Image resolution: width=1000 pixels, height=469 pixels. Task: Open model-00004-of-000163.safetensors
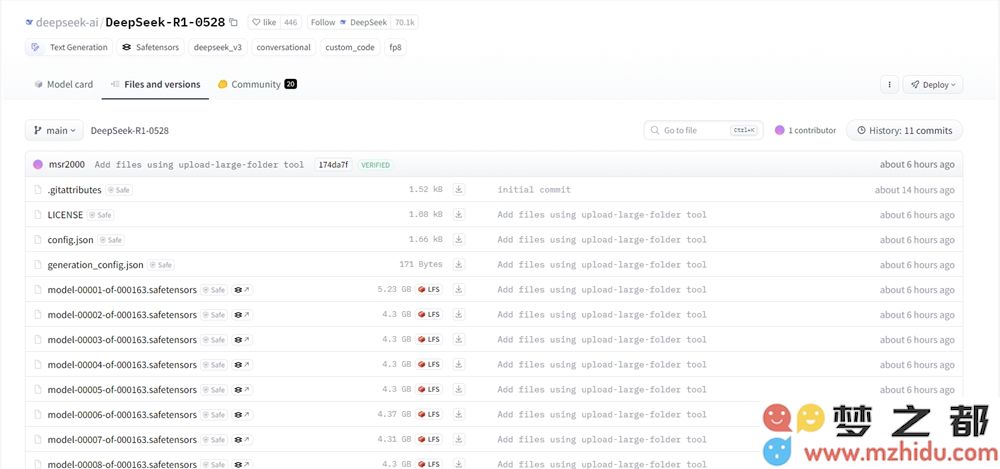pyautogui.click(x=122, y=364)
